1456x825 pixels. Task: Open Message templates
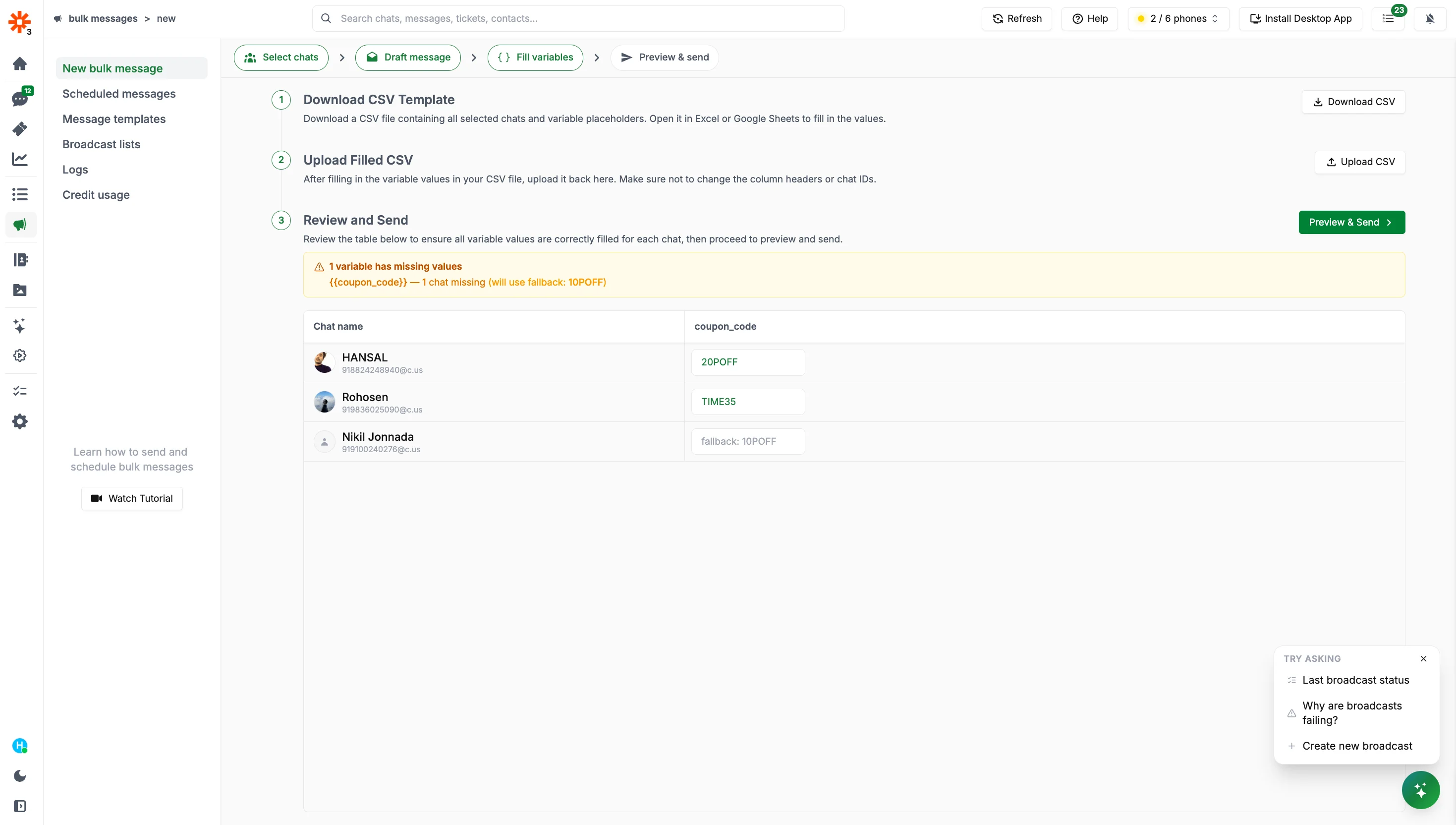pyautogui.click(x=114, y=119)
